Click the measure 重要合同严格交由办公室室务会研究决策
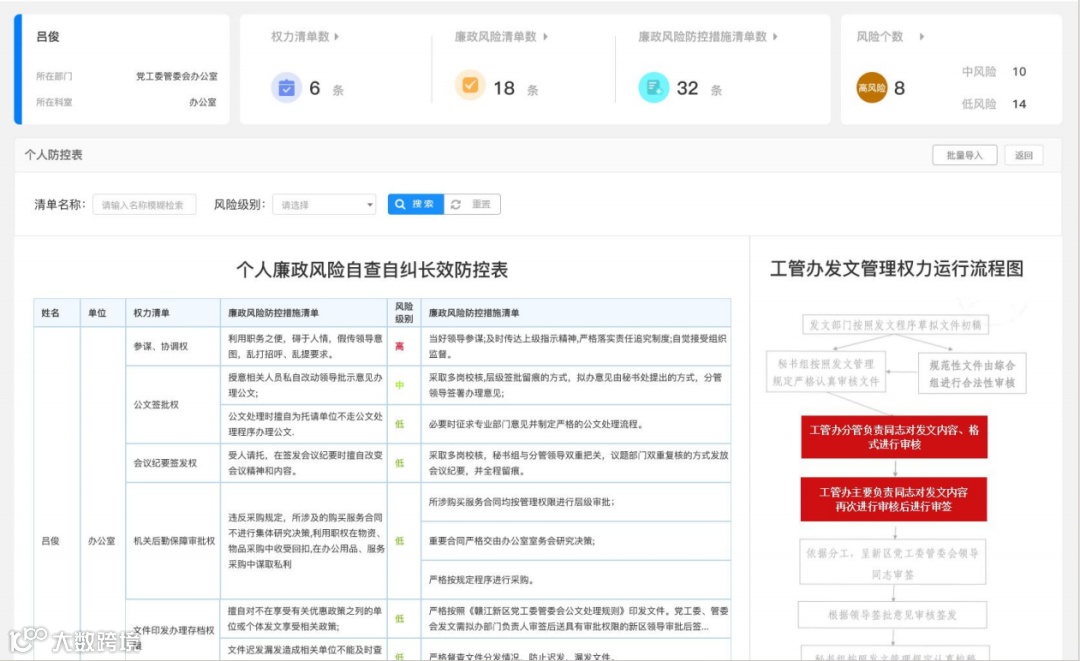The image size is (1080, 661). [x=512, y=541]
